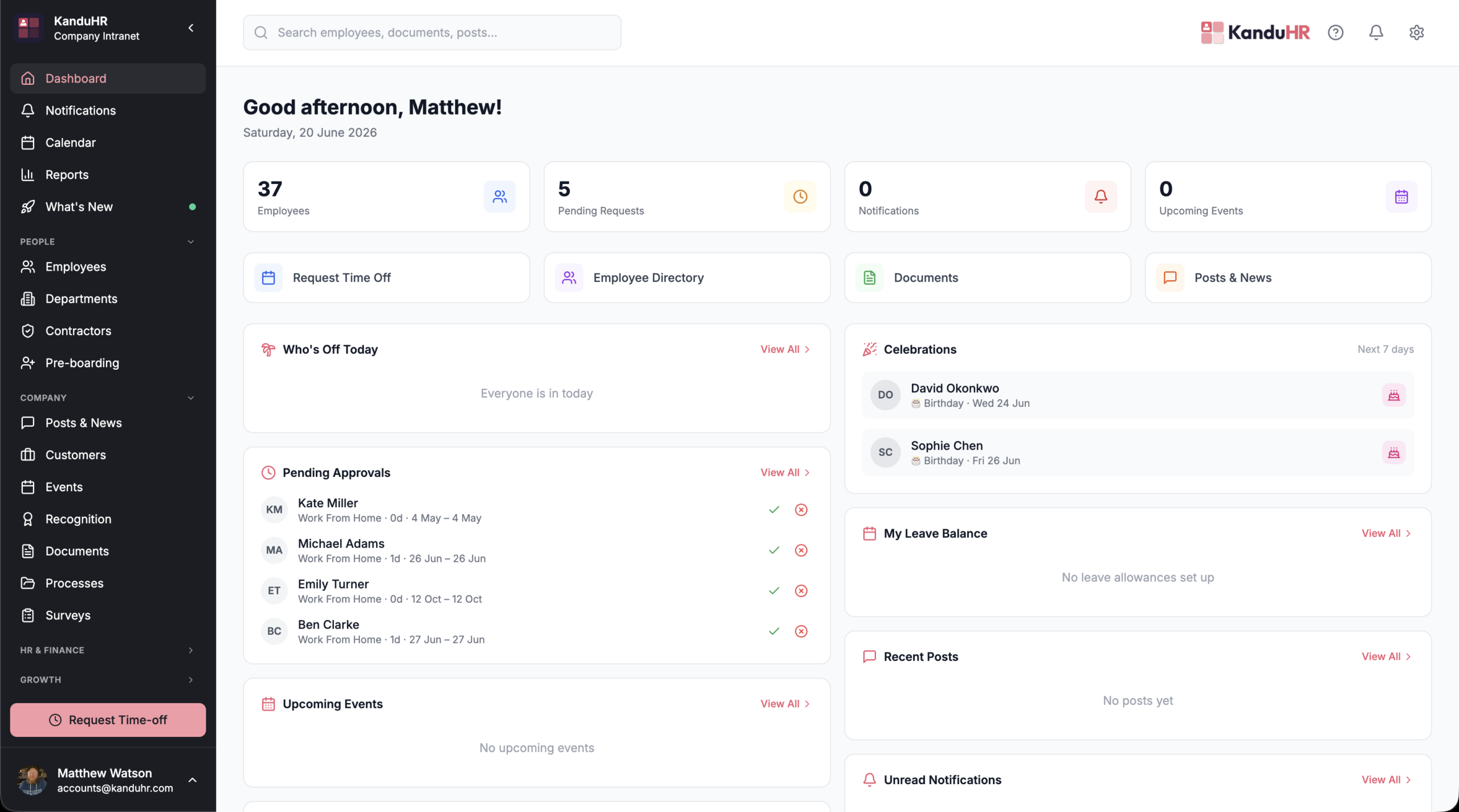Image resolution: width=1459 pixels, height=812 pixels.
Task: Collapse the PEOPLE sidebar section
Action: click(x=191, y=242)
